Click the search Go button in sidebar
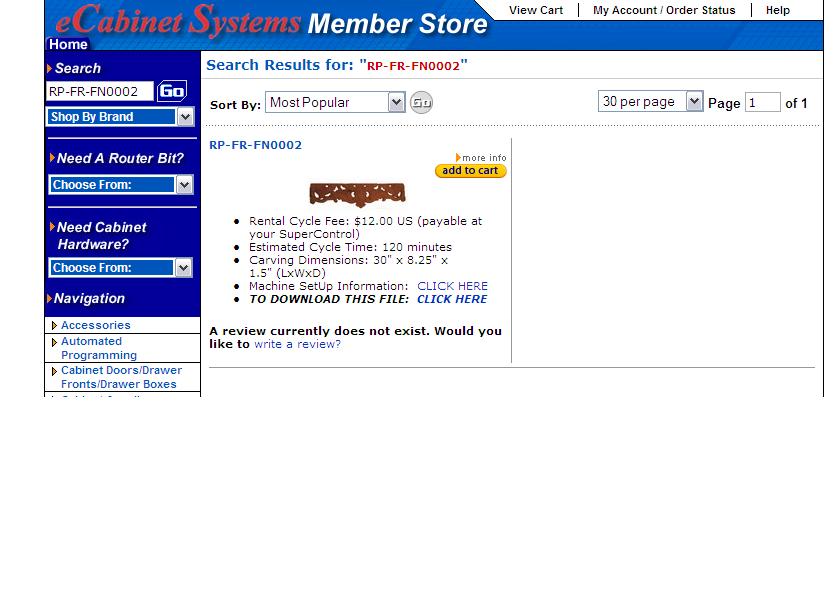The height and width of the screenshot is (604, 837). pos(172,91)
